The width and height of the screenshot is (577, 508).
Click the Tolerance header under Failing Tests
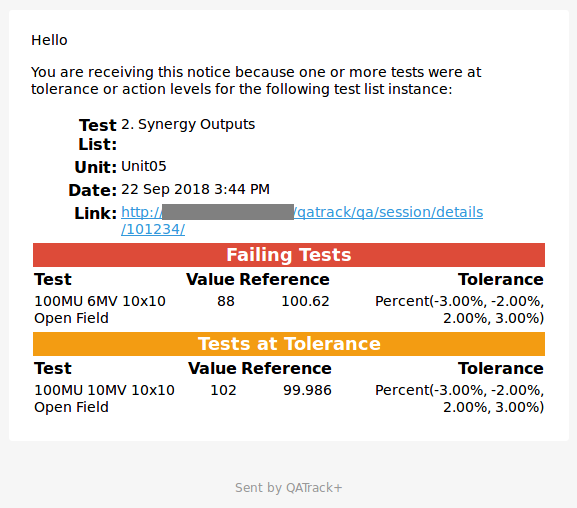click(501, 279)
